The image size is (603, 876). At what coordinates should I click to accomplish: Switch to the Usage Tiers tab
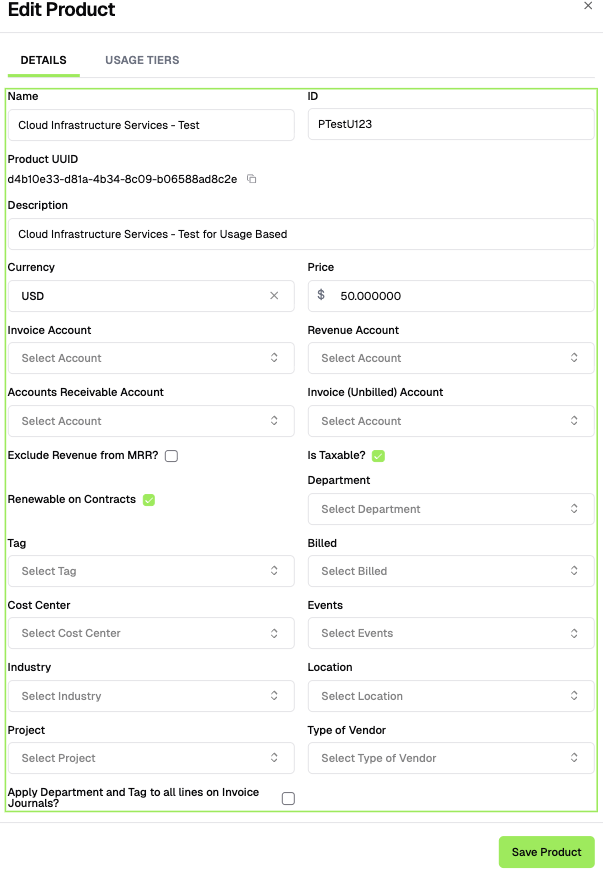pyautogui.click(x=142, y=60)
